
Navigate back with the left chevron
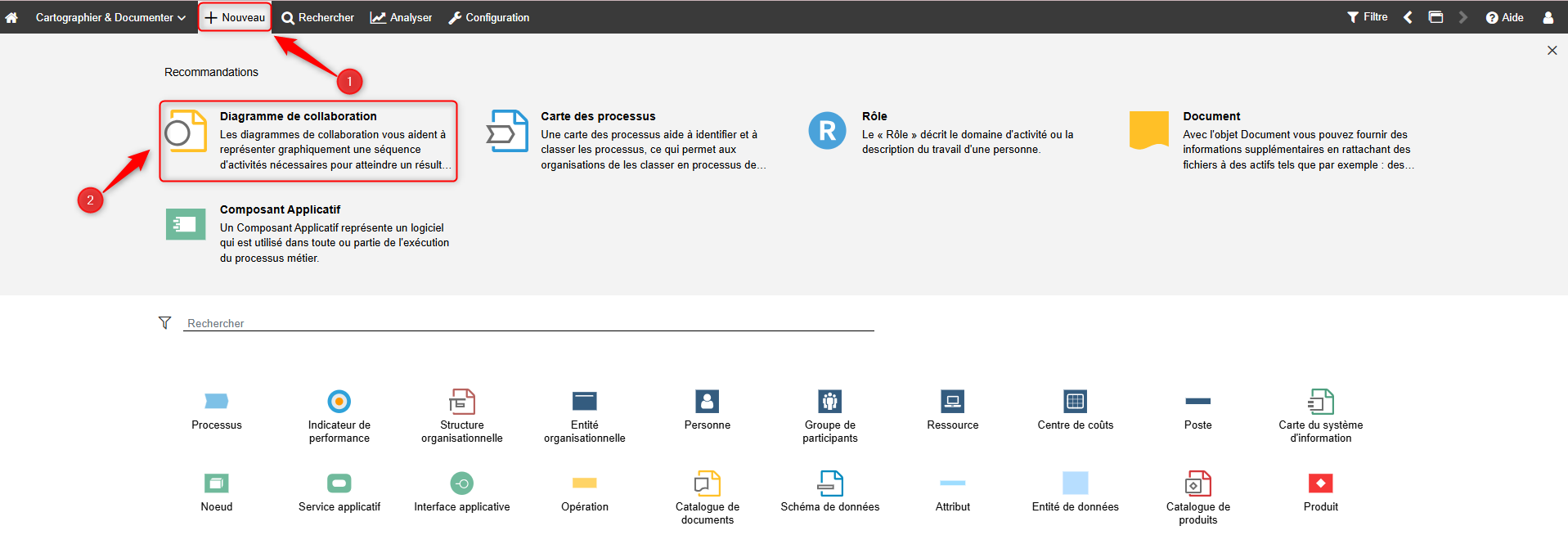pos(1408,17)
